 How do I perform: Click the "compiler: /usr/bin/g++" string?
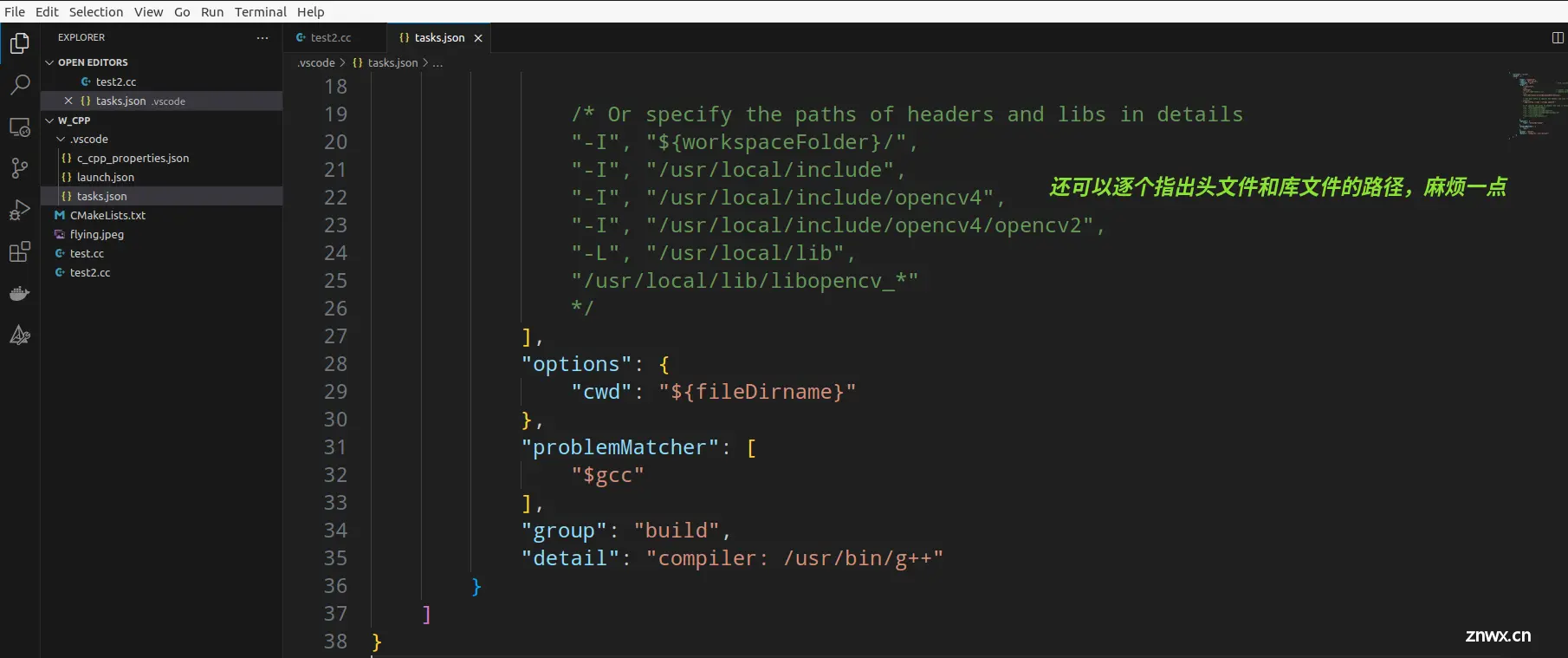[x=794, y=558]
